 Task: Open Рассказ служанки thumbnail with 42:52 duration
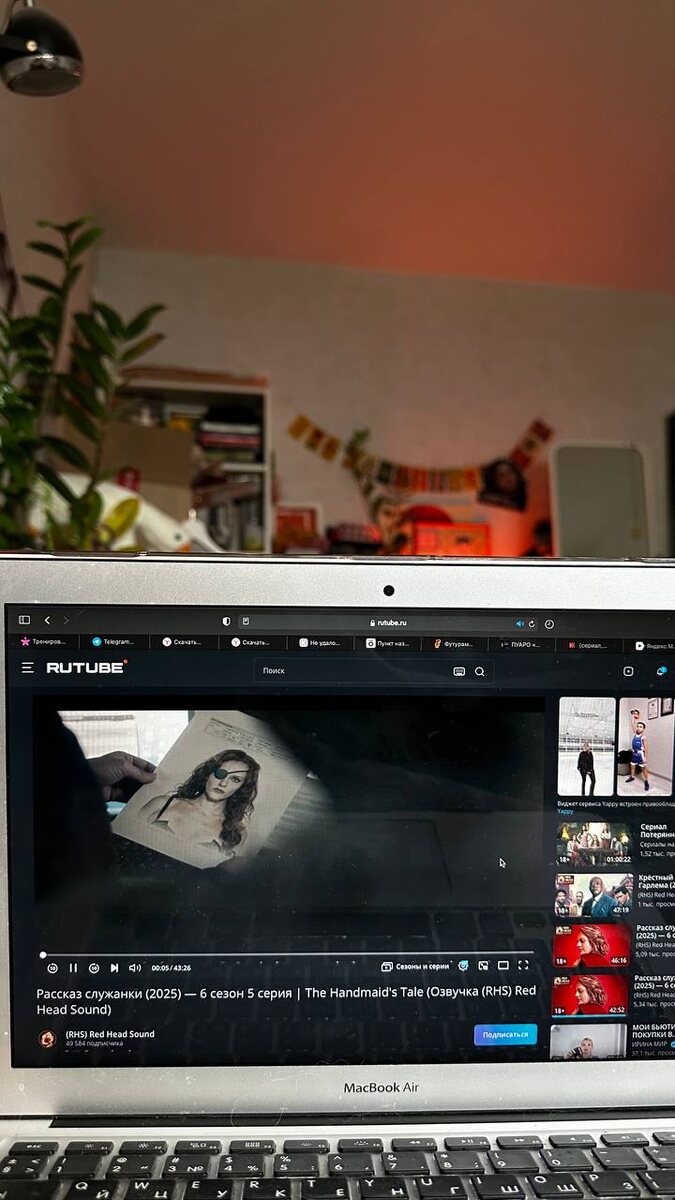click(590, 995)
